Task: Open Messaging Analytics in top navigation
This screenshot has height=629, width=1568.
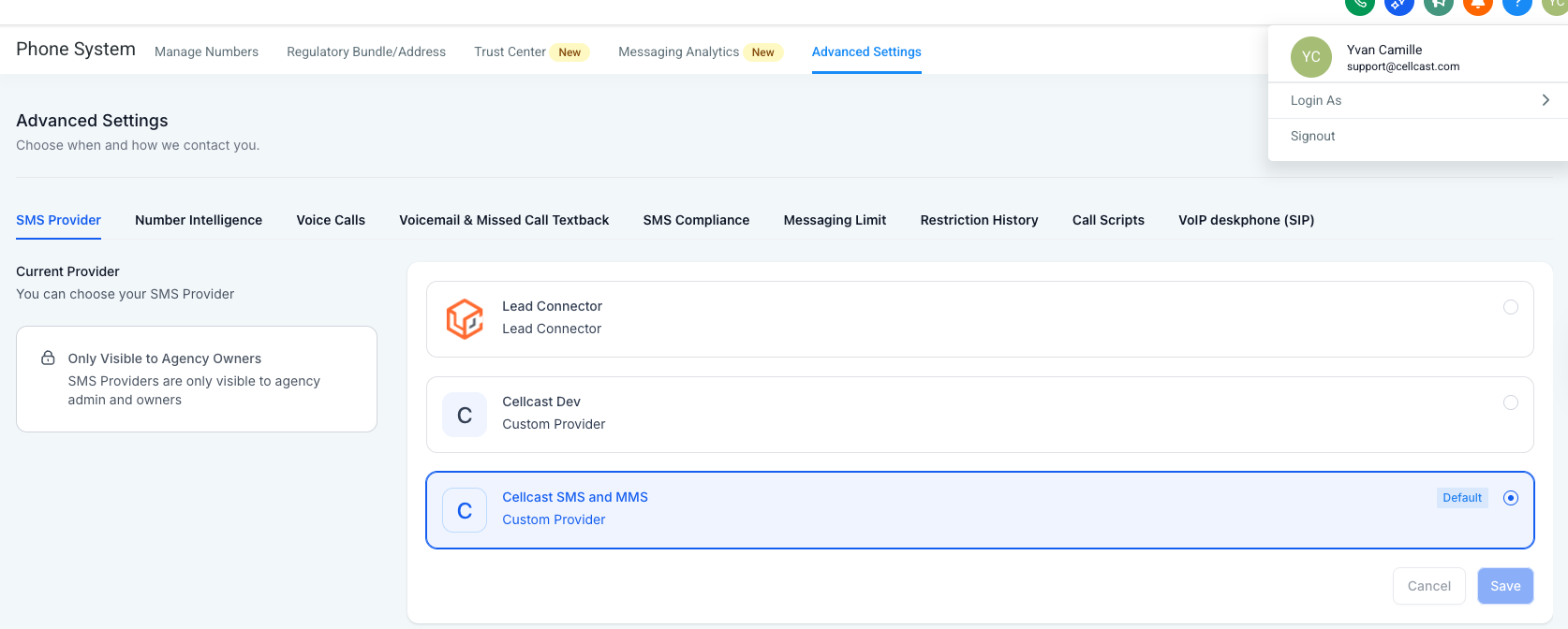Action: pyautogui.click(x=678, y=51)
